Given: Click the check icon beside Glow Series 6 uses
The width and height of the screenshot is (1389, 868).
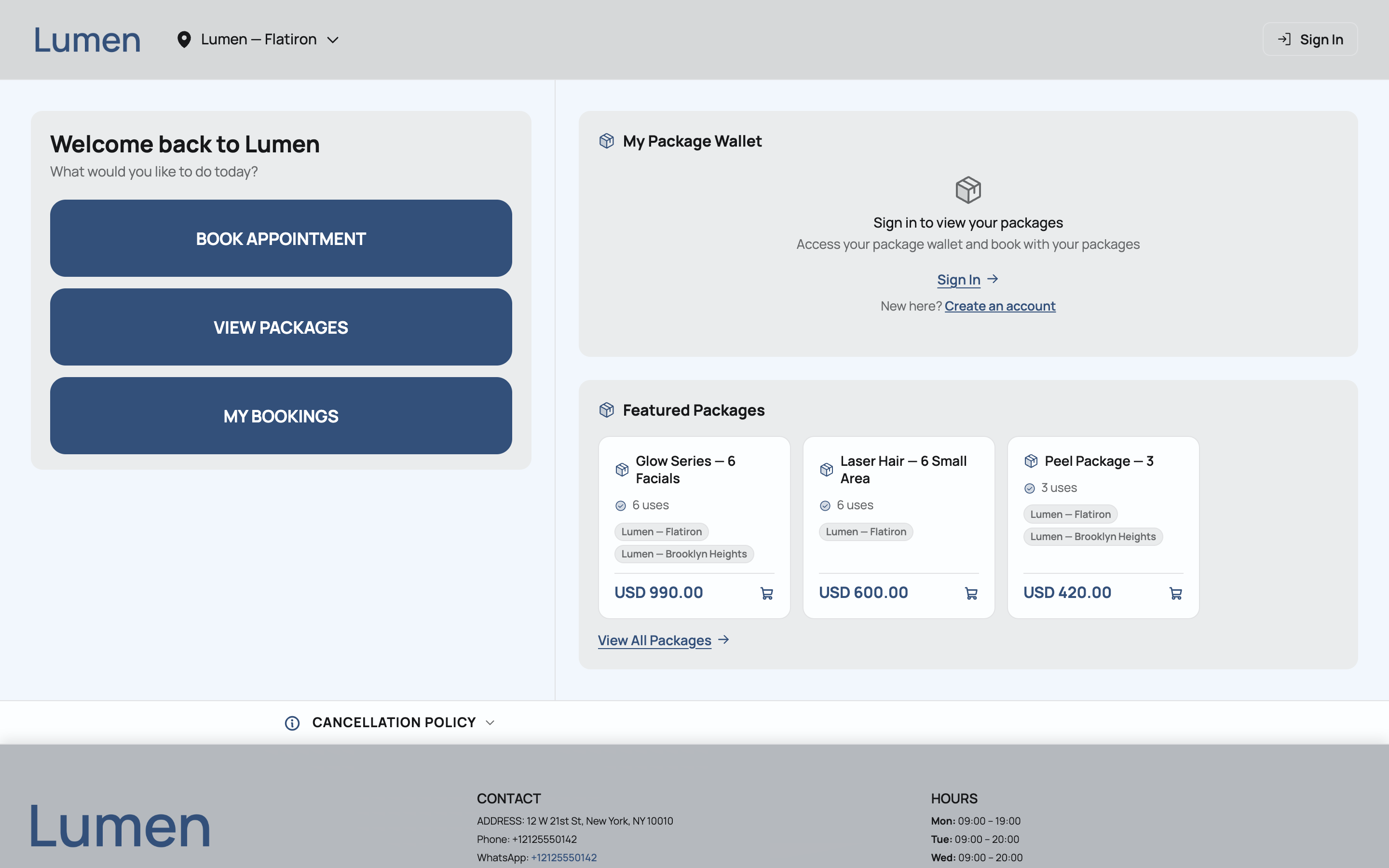Looking at the screenshot, I should click(x=620, y=506).
